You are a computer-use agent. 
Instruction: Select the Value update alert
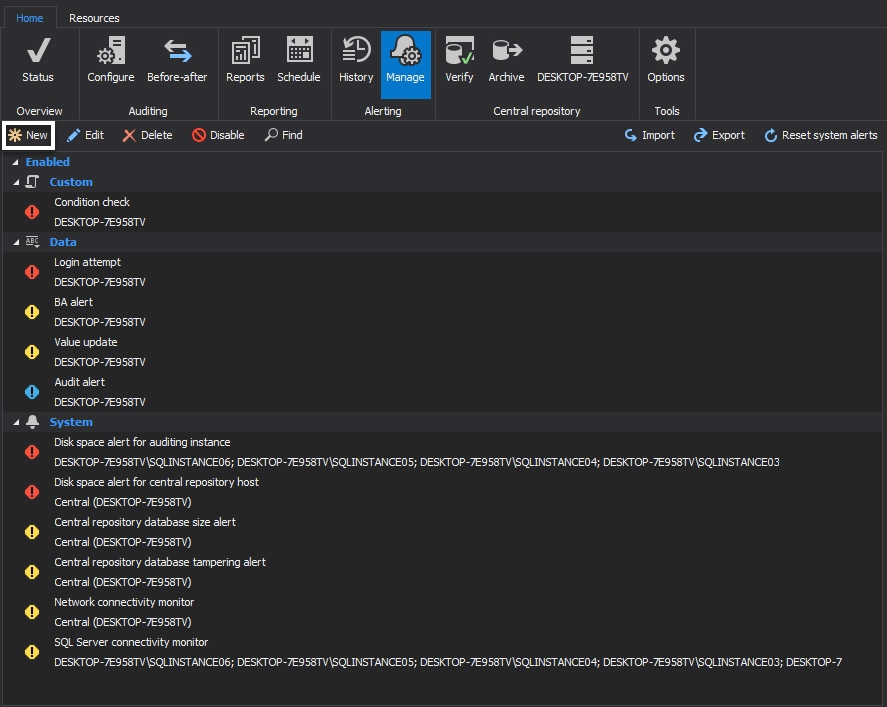click(x=85, y=342)
